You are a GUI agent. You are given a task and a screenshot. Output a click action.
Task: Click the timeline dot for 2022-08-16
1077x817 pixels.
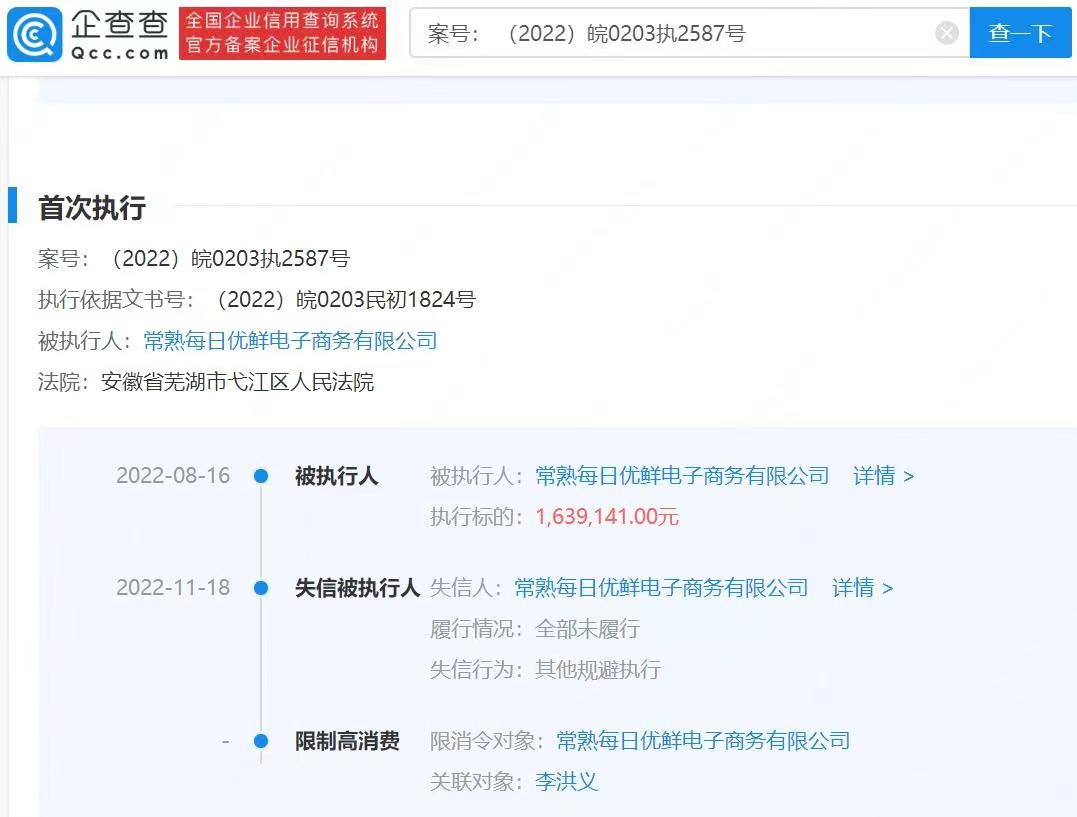pos(261,477)
